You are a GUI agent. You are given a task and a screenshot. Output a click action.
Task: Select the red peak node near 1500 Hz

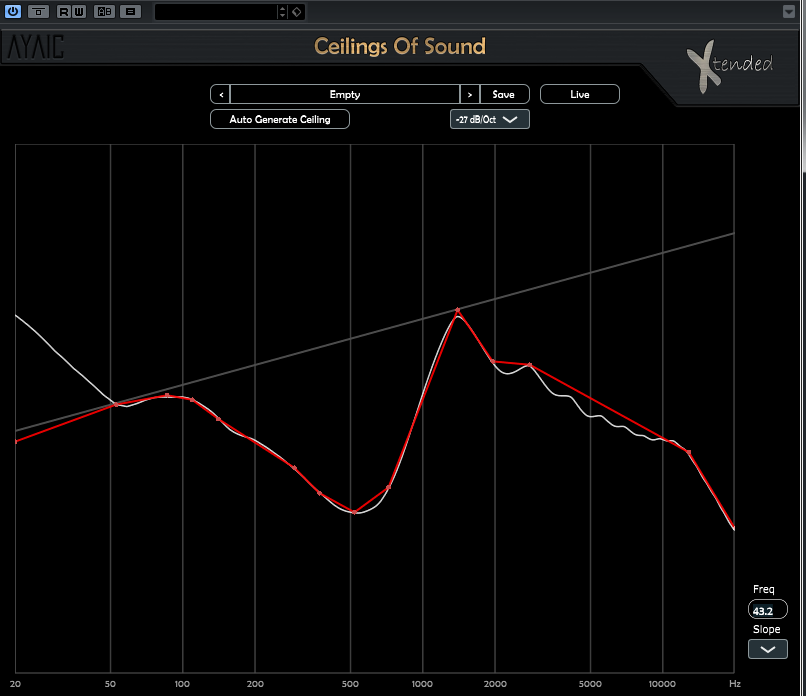(458, 311)
